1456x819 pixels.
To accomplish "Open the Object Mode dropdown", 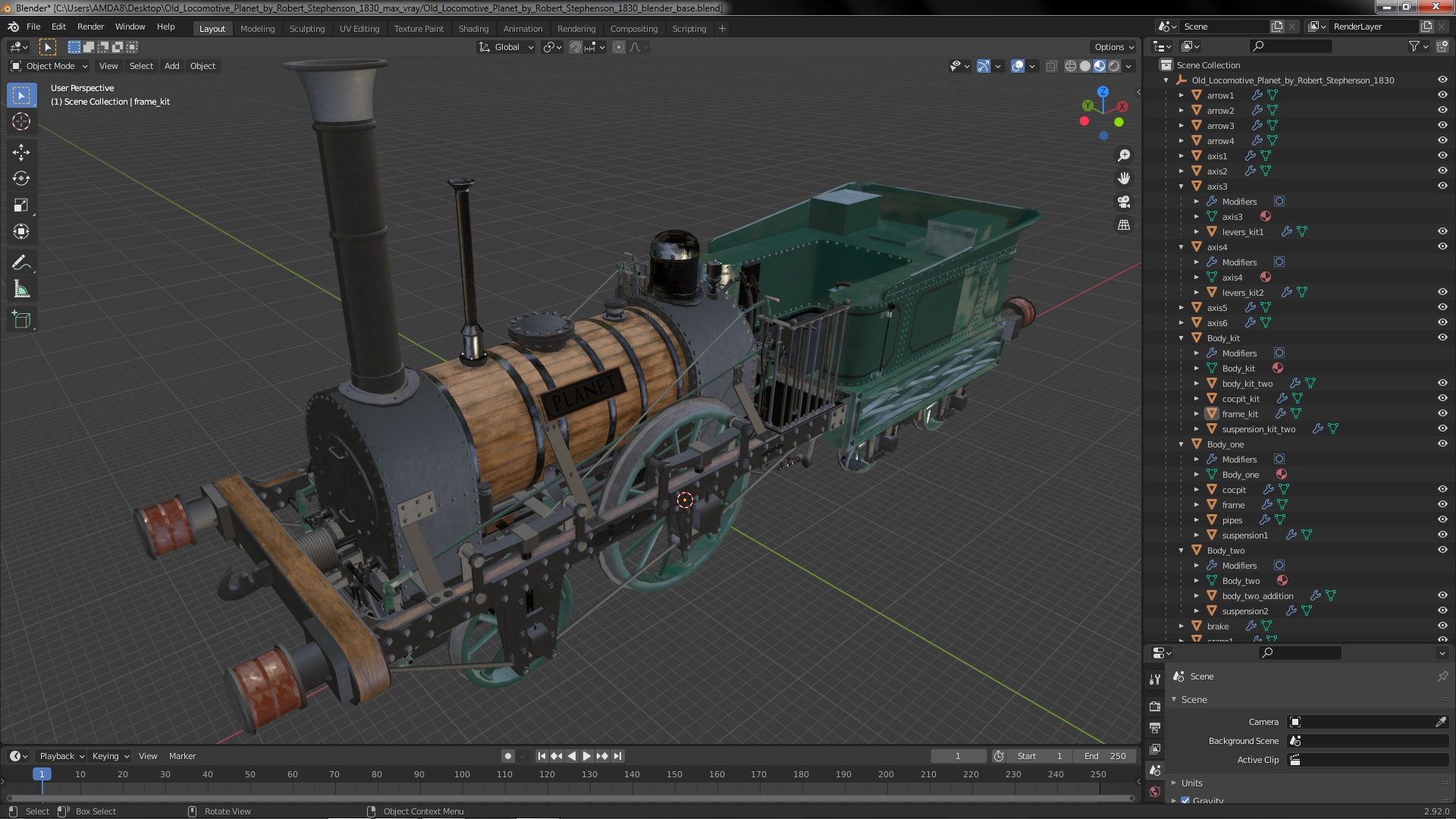I will [x=49, y=67].
